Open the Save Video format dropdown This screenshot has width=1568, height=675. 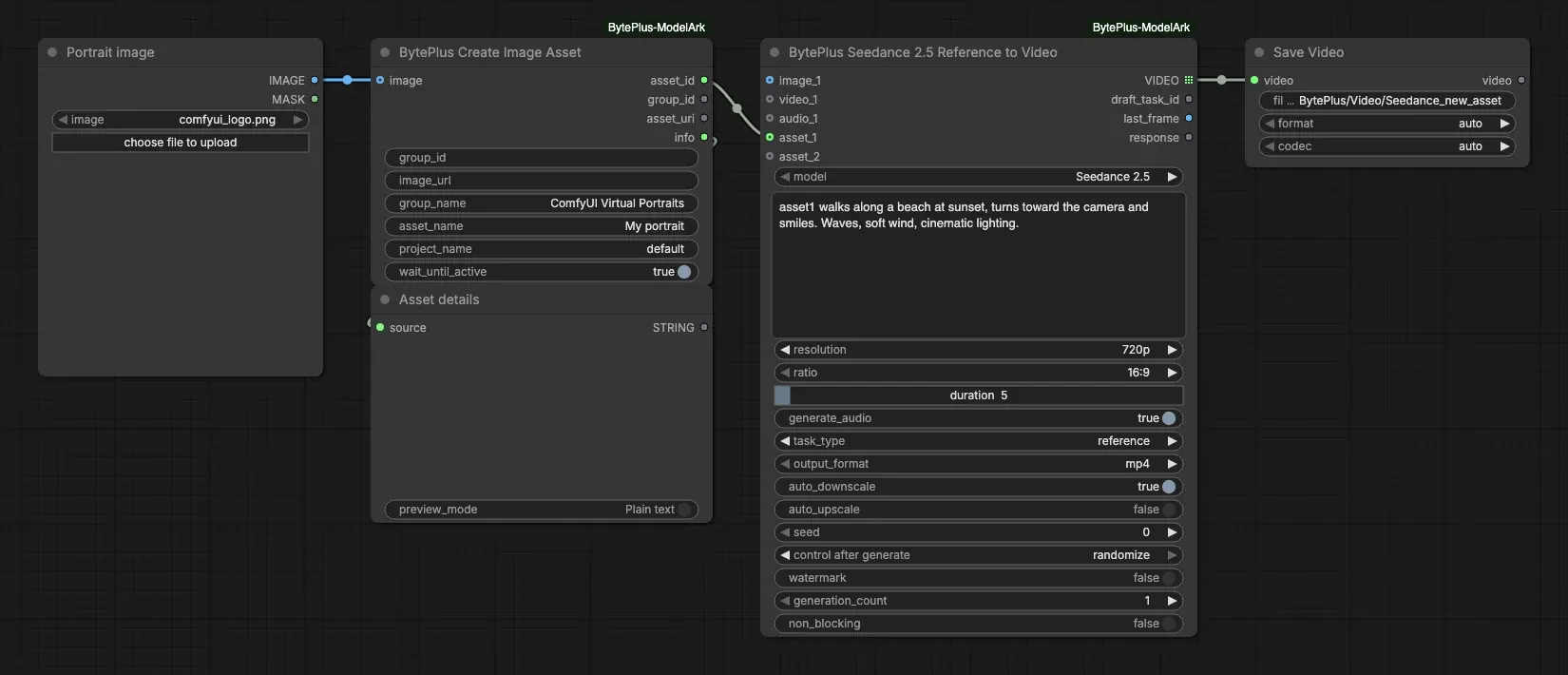1387,124
